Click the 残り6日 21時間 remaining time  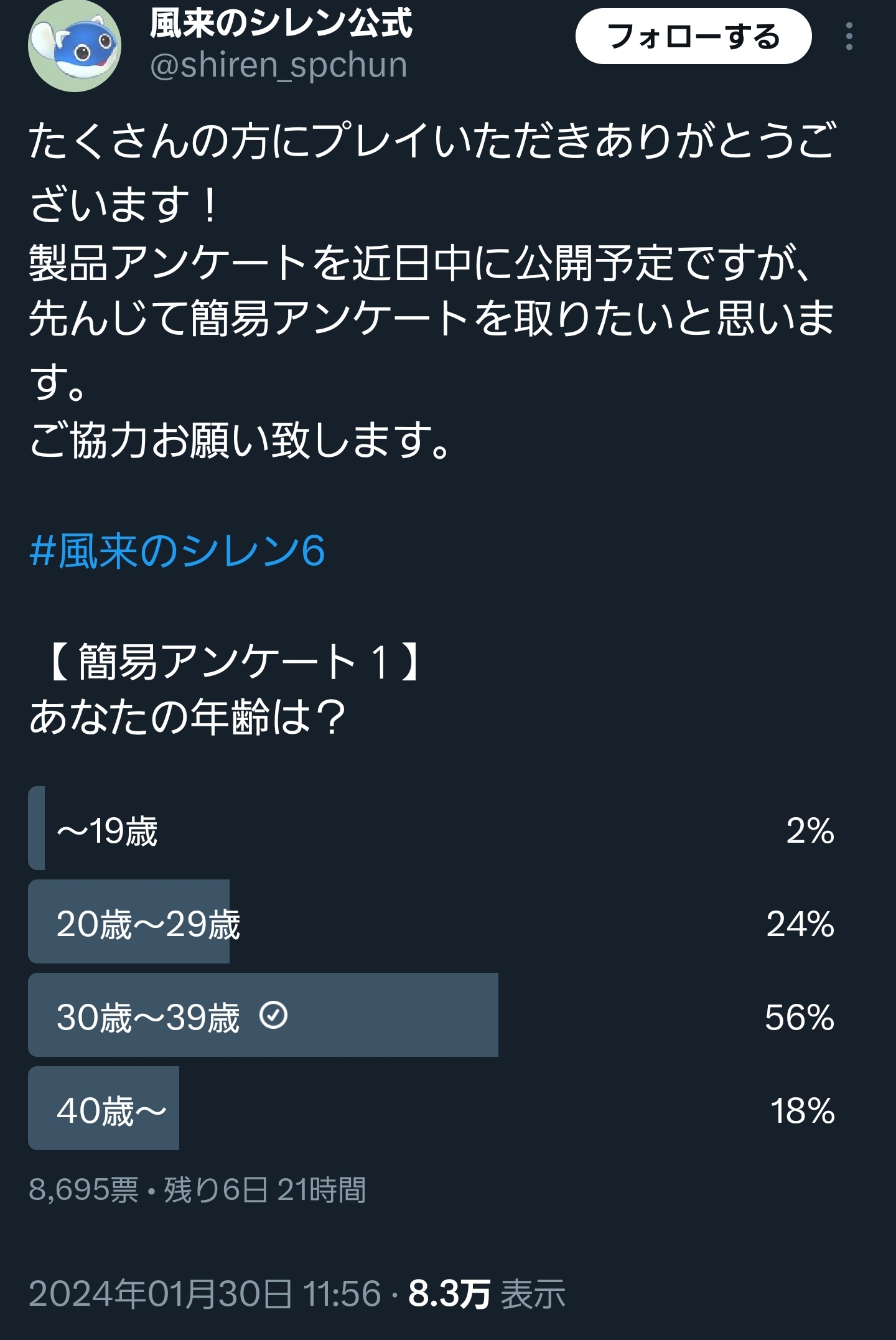264,1189
